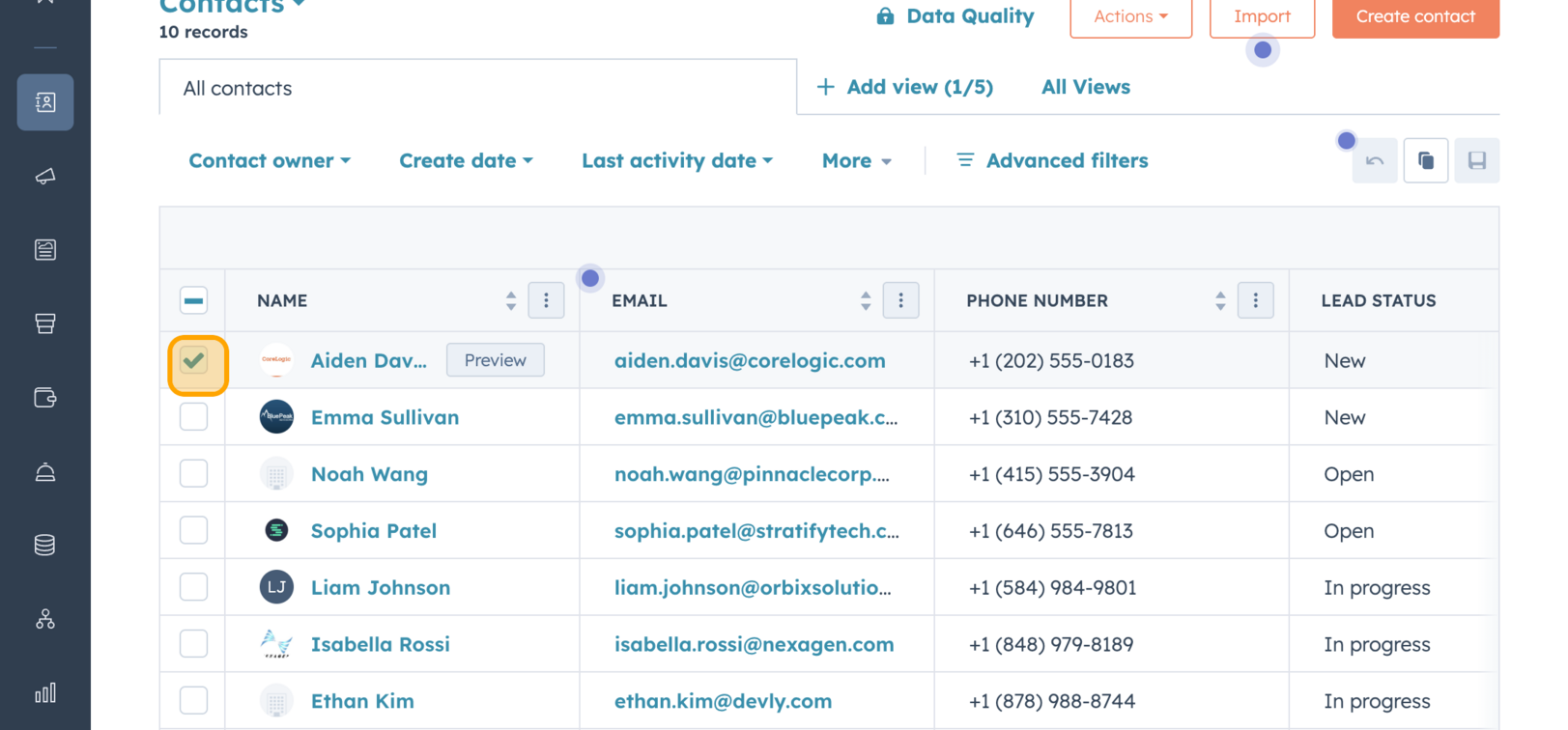The height and width of the screenshot is (730, 1568).
Task: Expand the Contact owner filter dropdown
Action: pyautogui.click(x=270, y=161)
